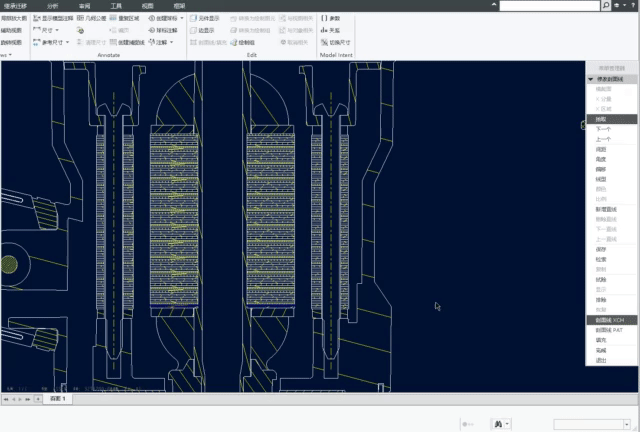The image size is (640, 432).
Task: Choose 排除 in menu manager
Action: point(611,300)
